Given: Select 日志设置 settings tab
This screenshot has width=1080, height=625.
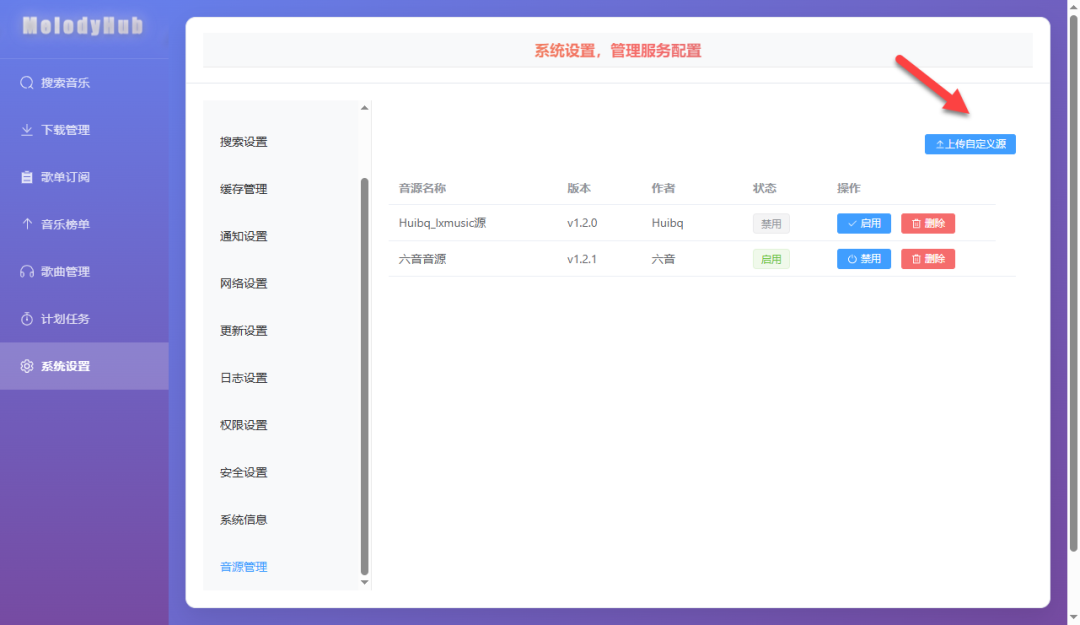Looking at the screenshot, I should pyautogui.click(x=243, y=378).
